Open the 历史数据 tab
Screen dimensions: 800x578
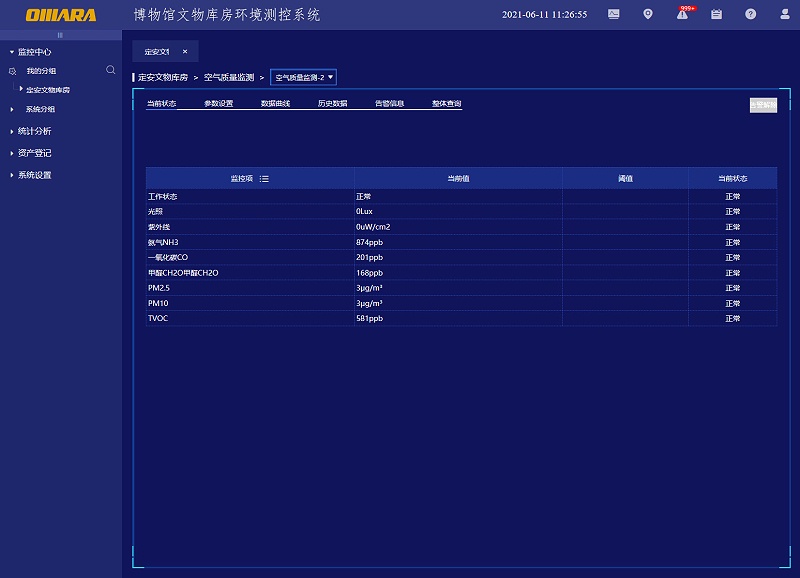point(332,103)
